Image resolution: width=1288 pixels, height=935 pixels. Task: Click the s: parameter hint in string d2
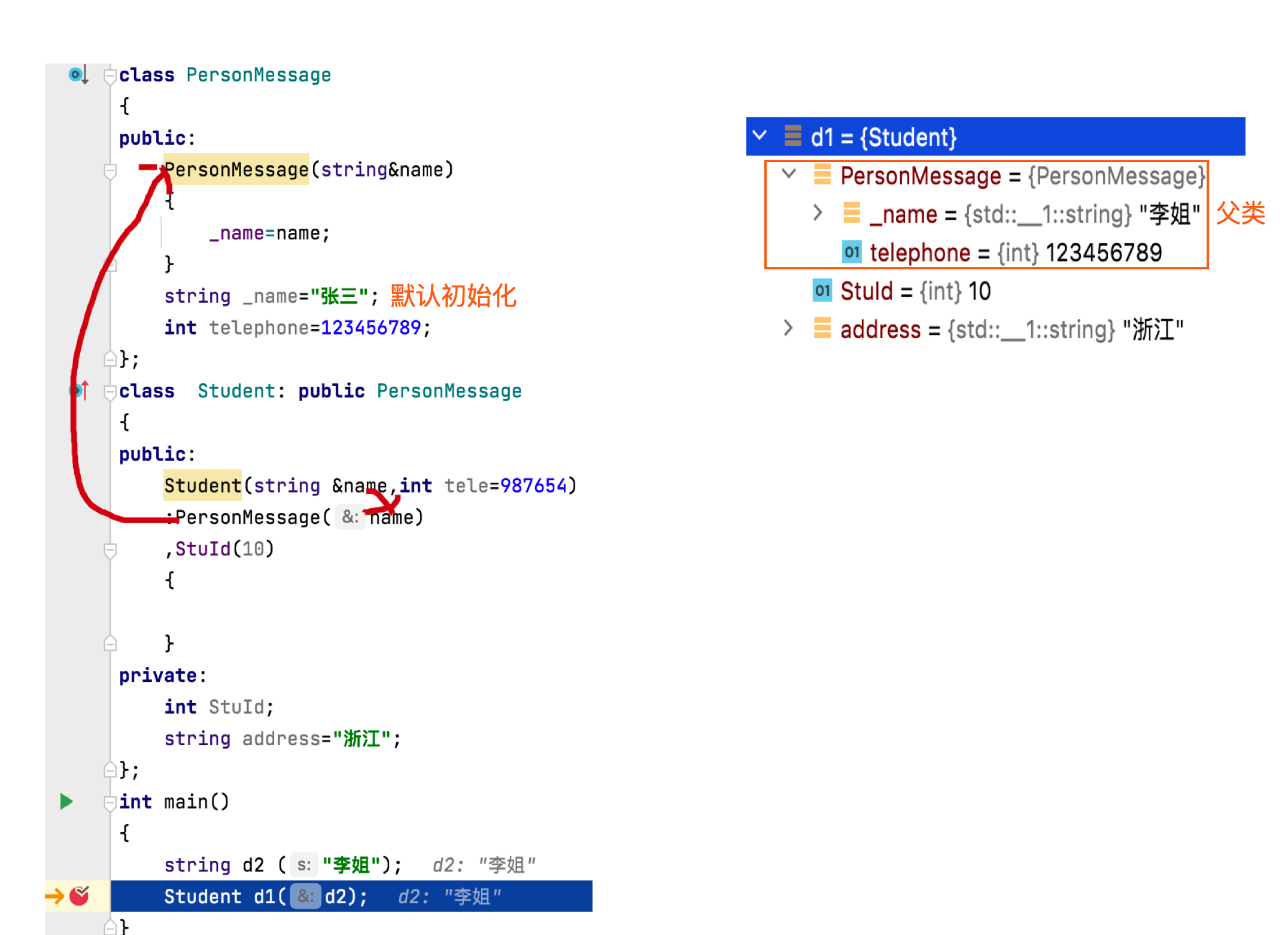304,864
